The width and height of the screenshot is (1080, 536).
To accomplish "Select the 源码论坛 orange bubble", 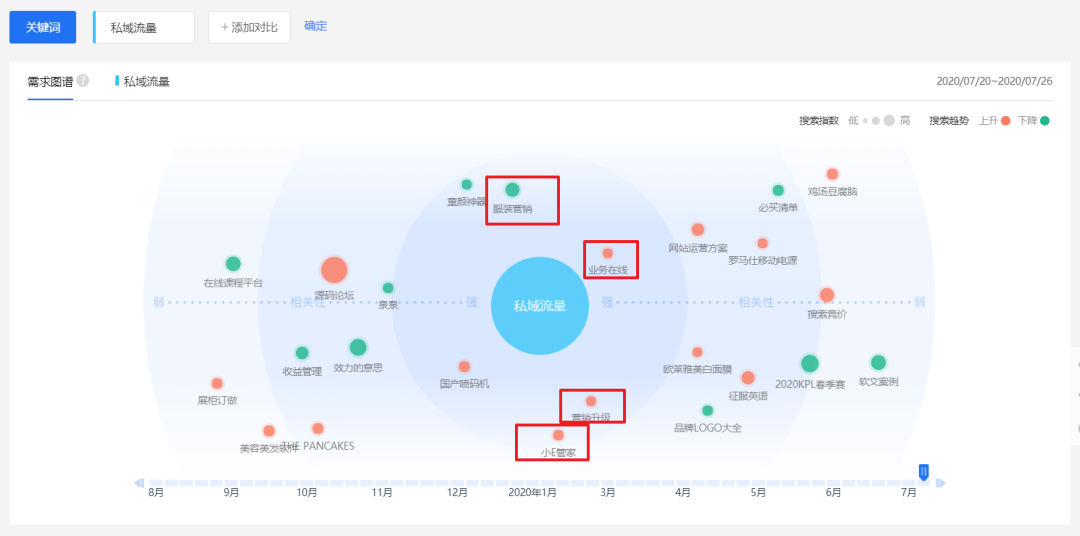I will pyautogui.click(x=334, y=269).
